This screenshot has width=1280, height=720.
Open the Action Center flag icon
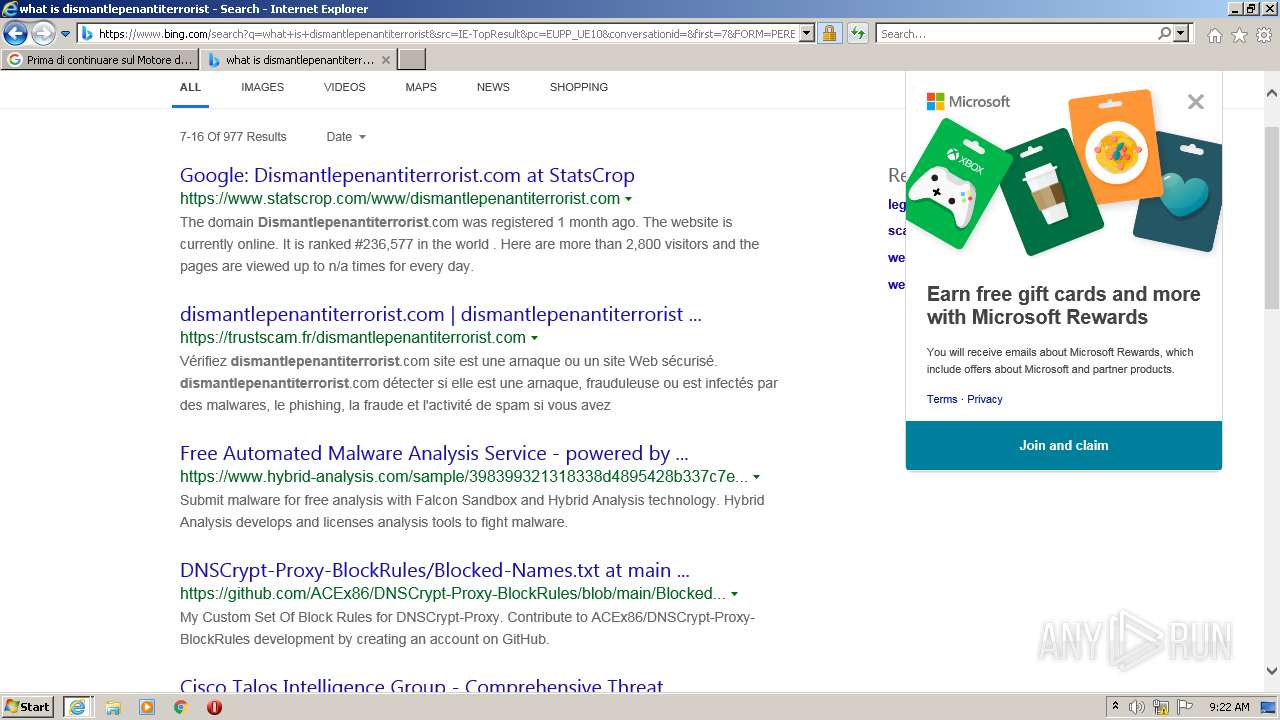[1186, 707]
